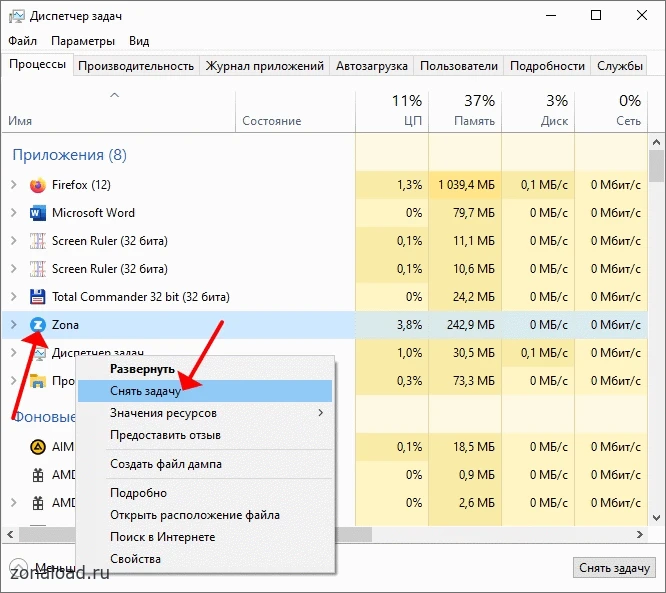The height and width of the screenshot is (593, 666).
Task: Click the AIM background process icon
Action: pos(38,447)
